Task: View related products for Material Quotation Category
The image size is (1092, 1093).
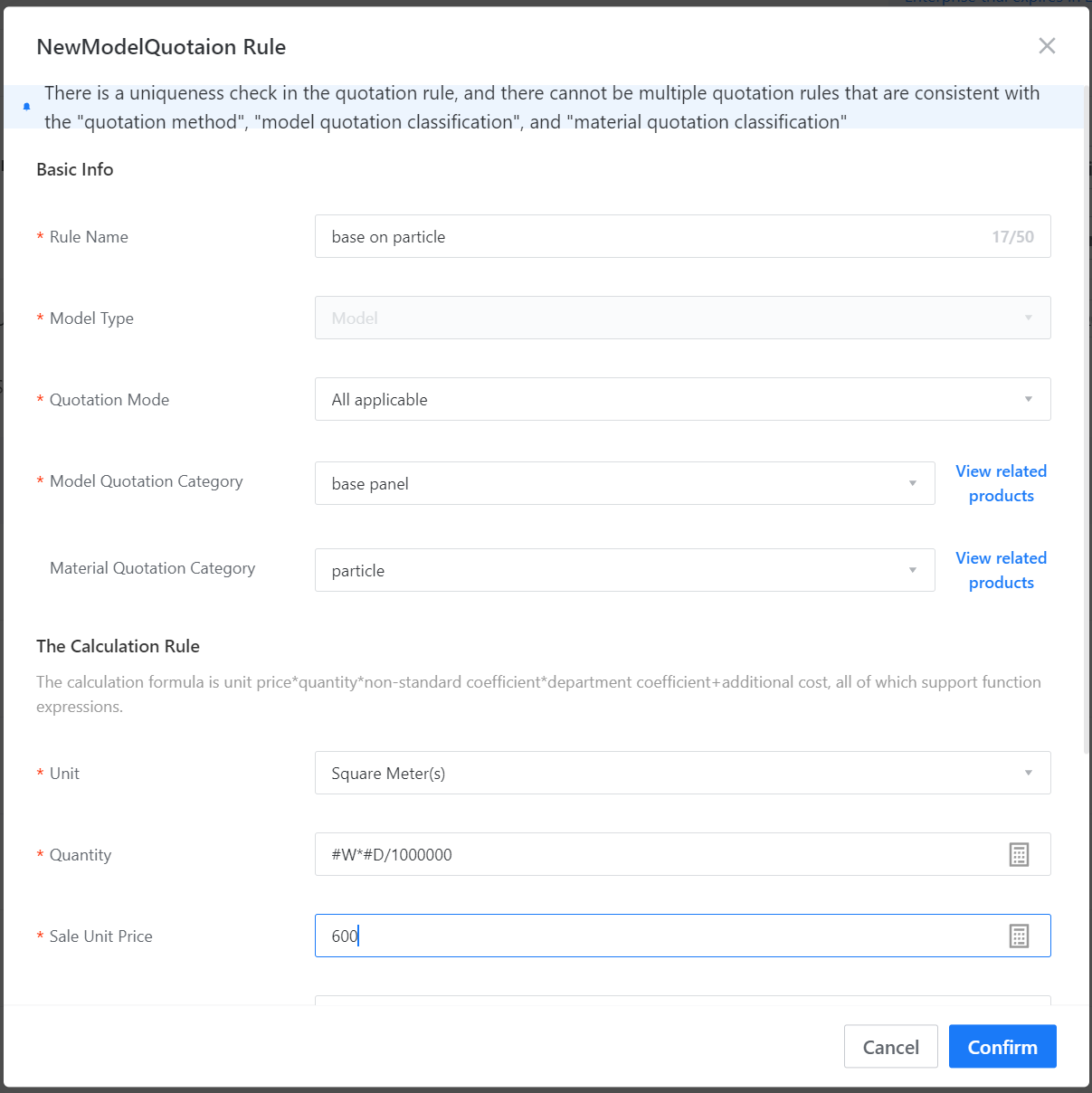Action: (x=1001, y=570)
